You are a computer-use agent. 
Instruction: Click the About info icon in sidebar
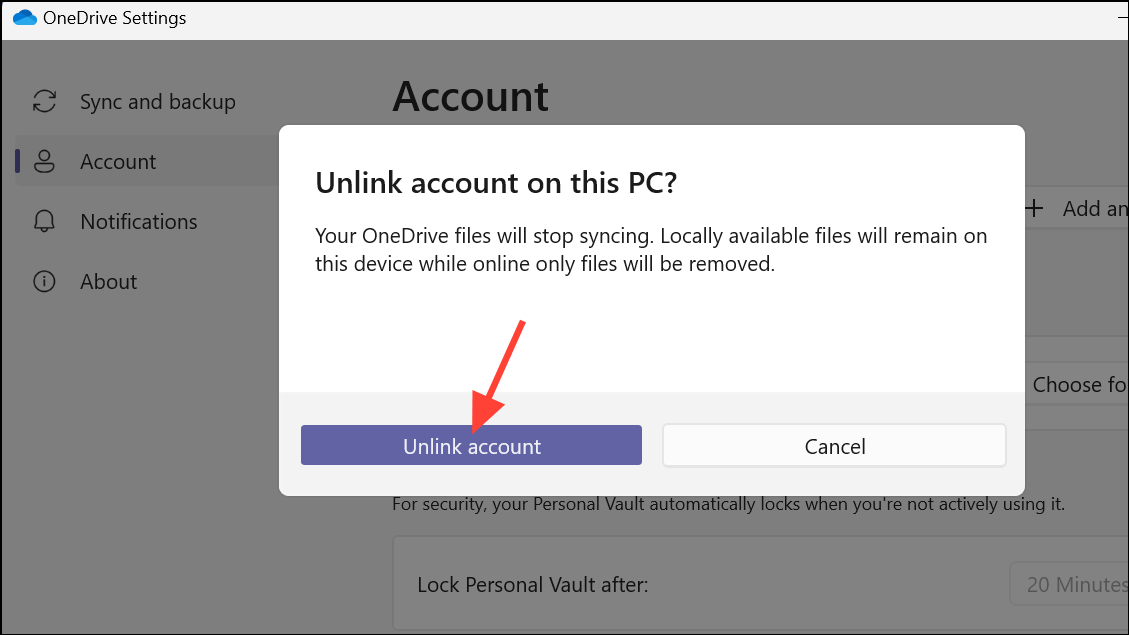coord(44,281)
